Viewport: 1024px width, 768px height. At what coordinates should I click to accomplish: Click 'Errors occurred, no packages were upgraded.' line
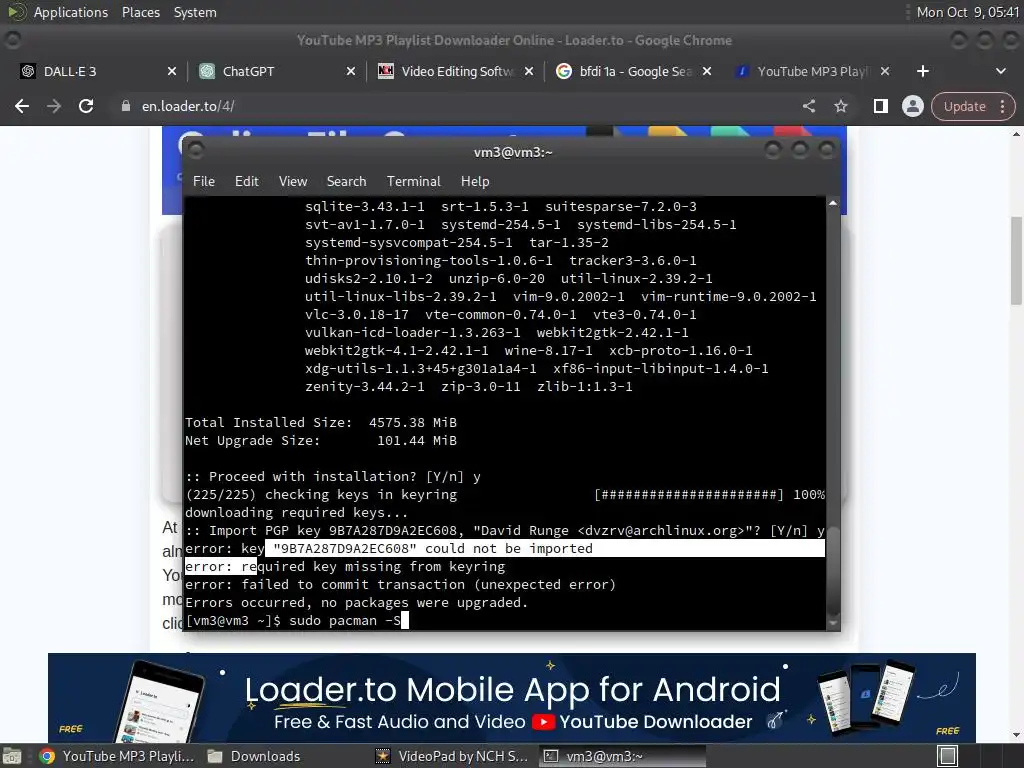click(356, 603)
